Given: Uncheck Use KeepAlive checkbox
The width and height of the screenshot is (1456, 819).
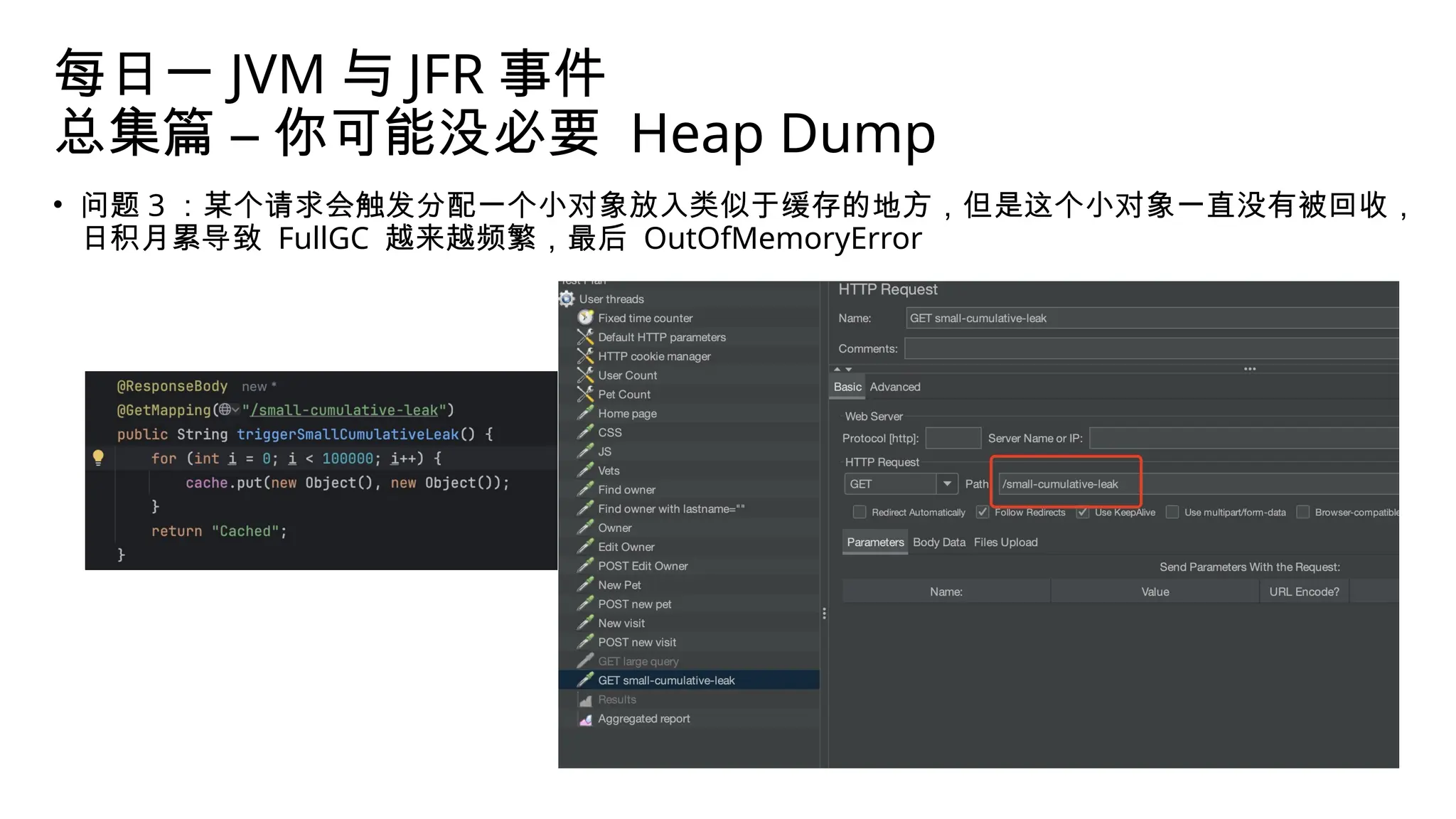Looking at the screenshot, I should click(x=1083, y=512).
